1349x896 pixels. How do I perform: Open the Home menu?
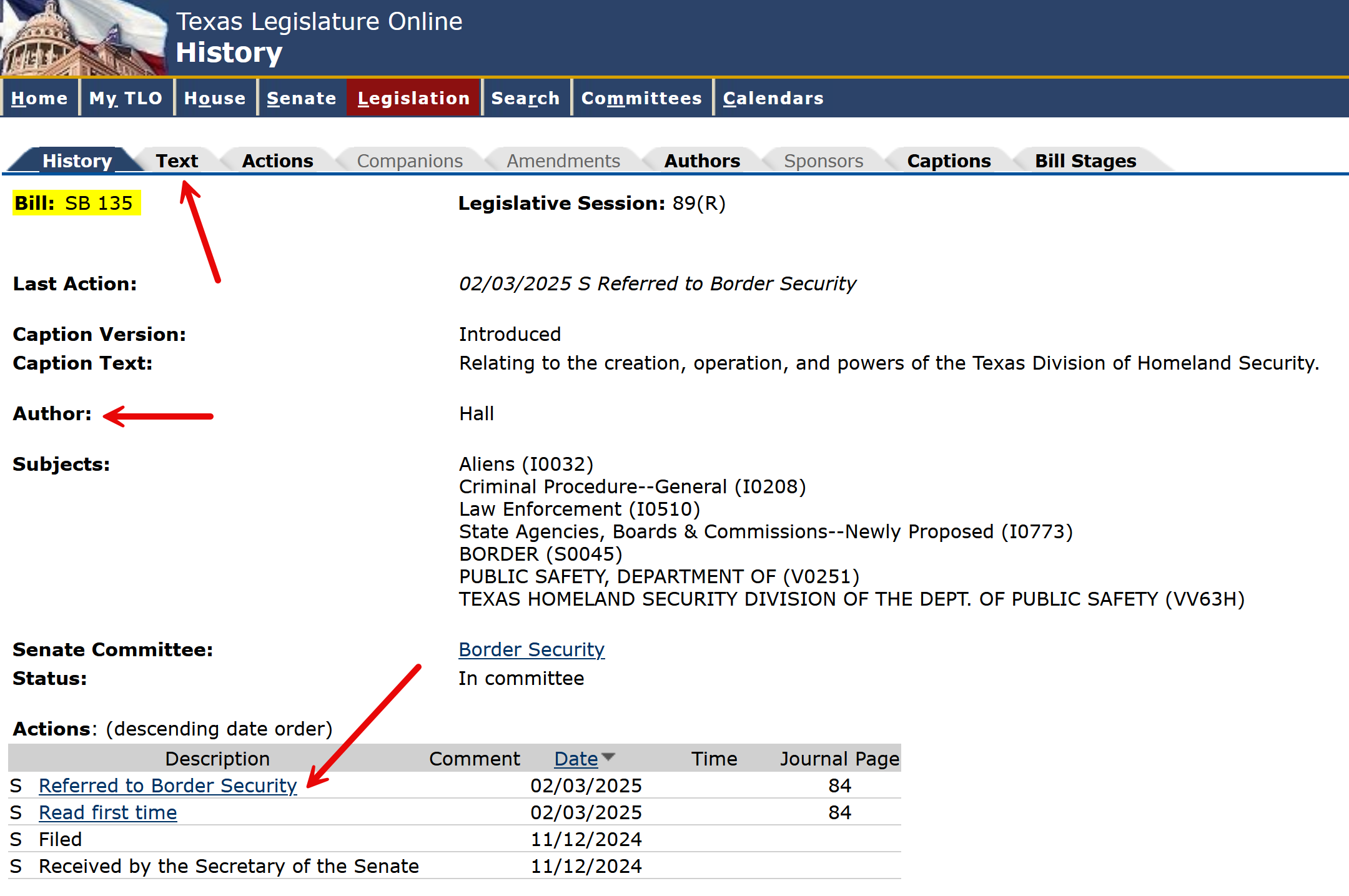(x=39, y=98)
